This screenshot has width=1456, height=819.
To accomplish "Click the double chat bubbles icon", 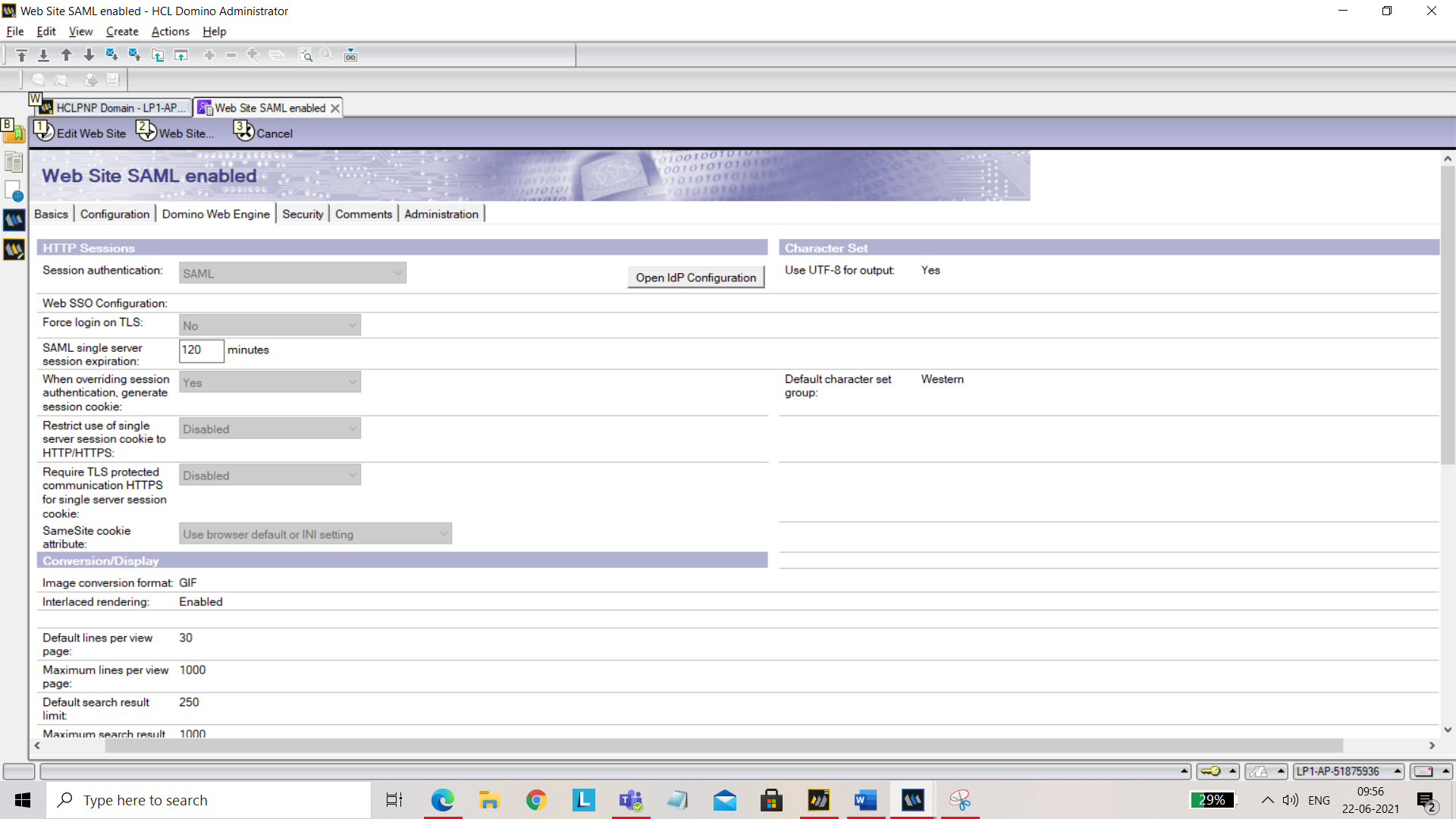I will 61,80.
